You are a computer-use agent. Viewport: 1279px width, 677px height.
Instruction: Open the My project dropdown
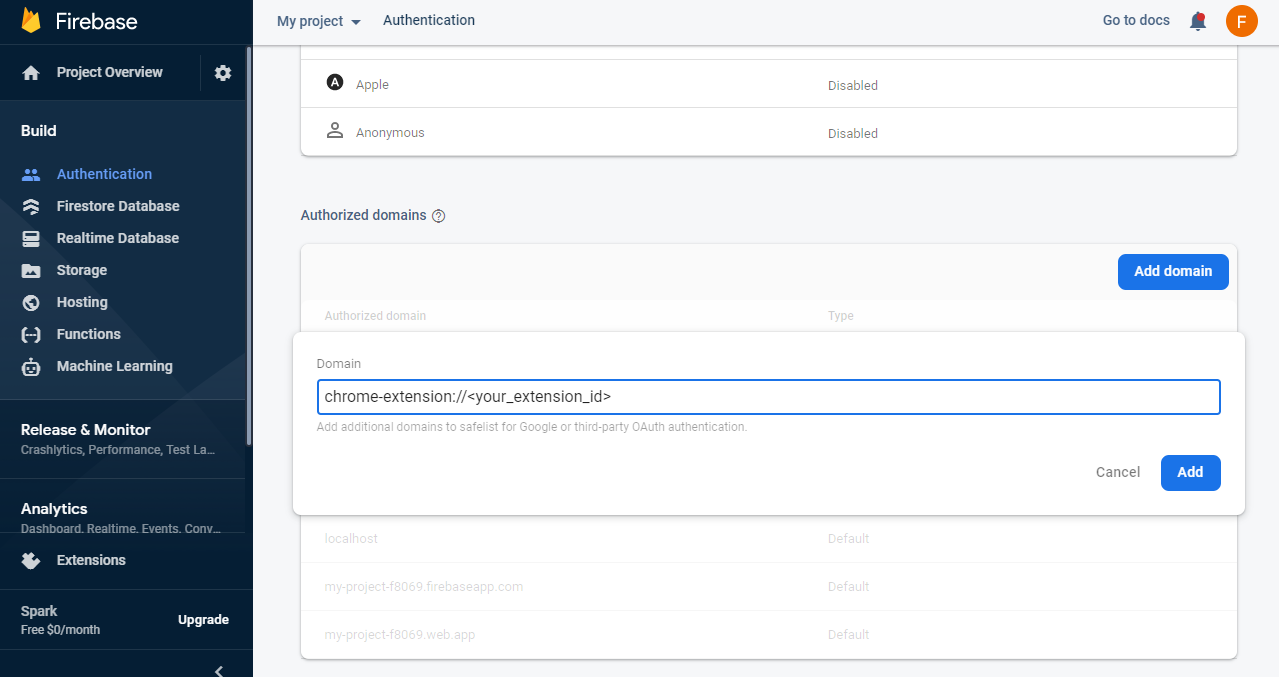pyautogui.click(x=317, y=20)
